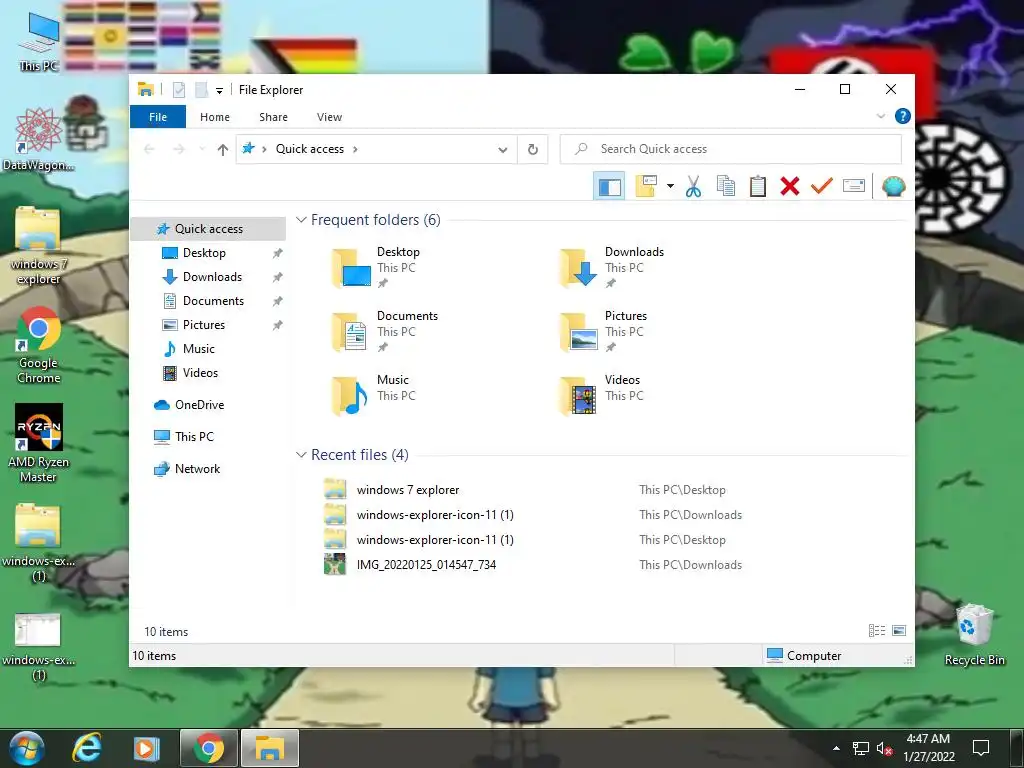Toggle the navigation pane toolbar button
This screenshot has height=768, width=1024.
pos(609,187)
